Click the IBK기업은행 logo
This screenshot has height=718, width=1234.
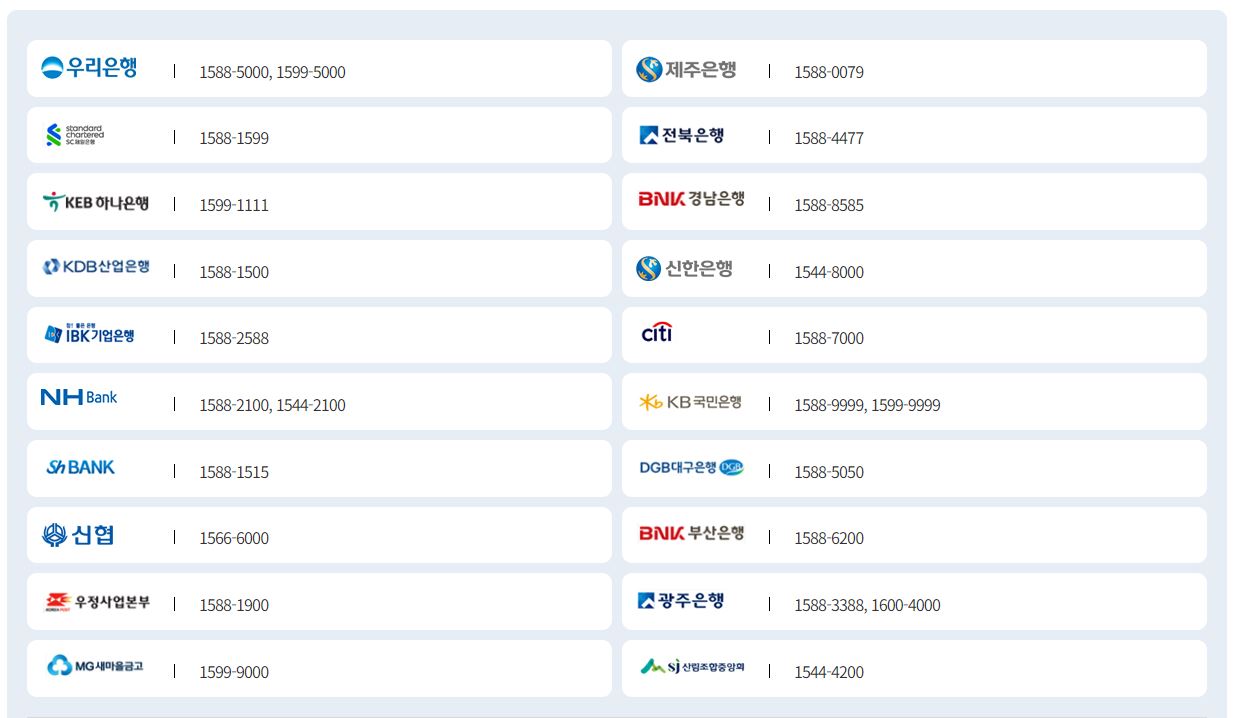[x=90, y=334]
